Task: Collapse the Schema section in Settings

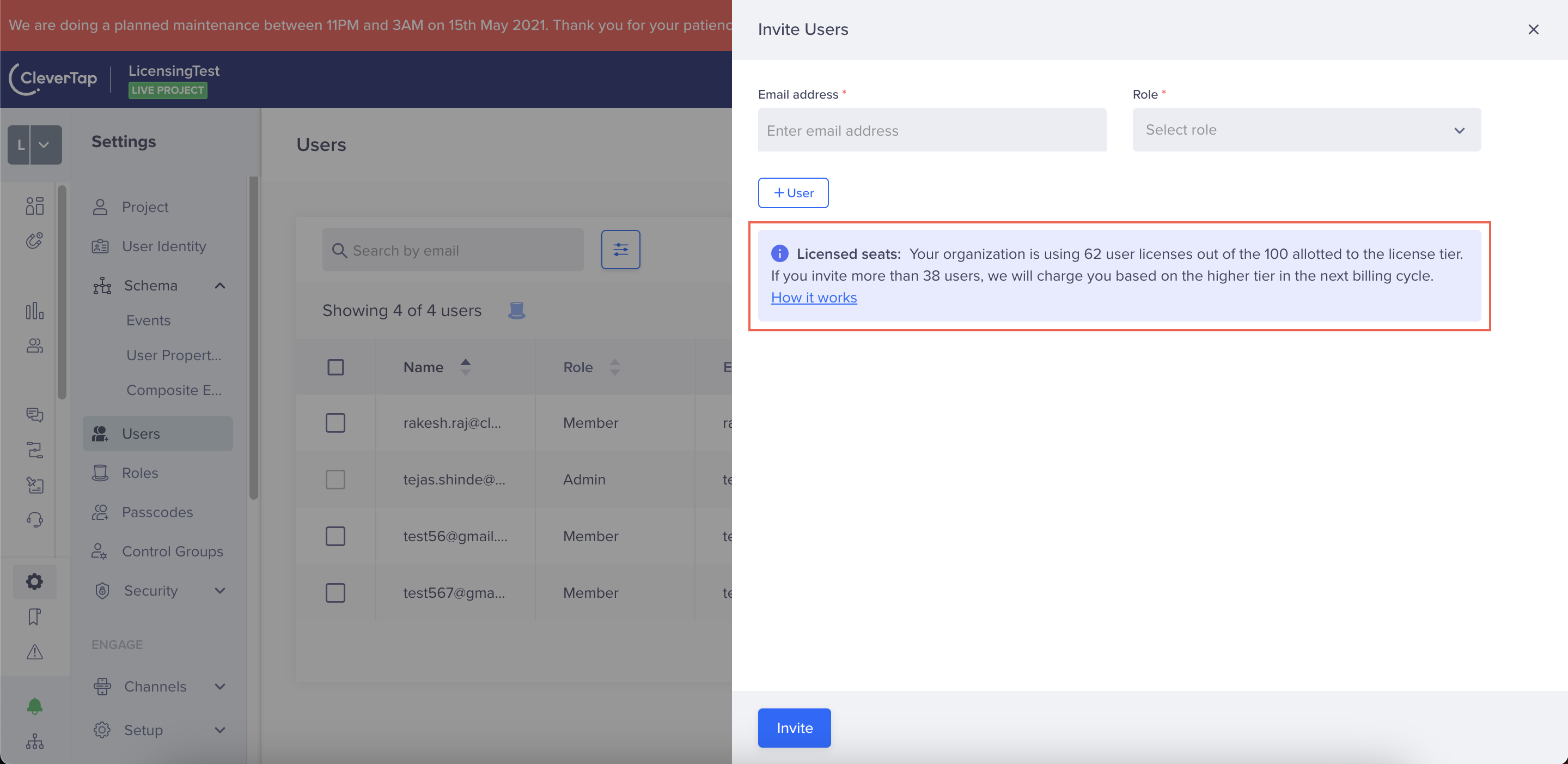Action: (x=221, y=286)
